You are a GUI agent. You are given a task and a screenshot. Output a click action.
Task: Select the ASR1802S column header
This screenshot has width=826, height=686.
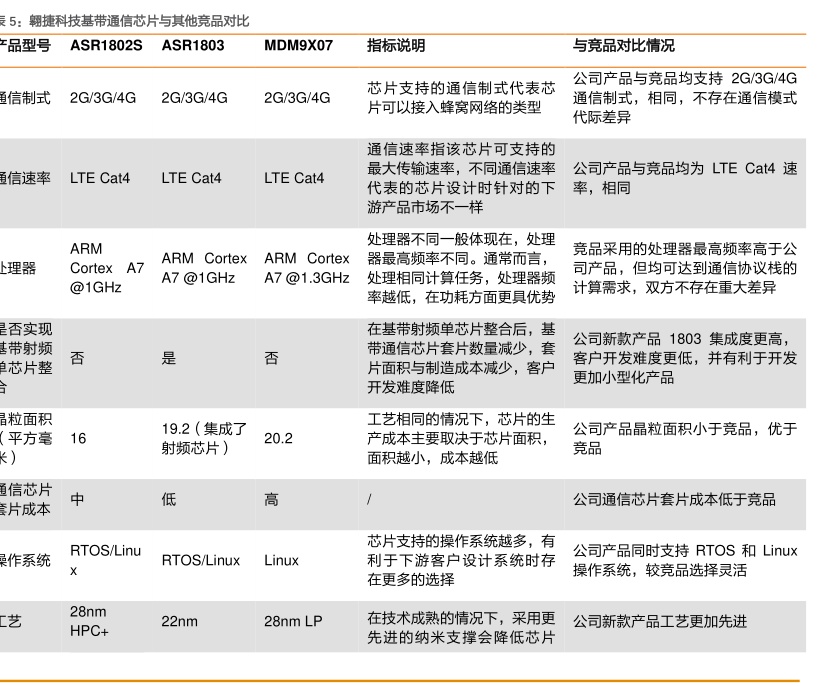105,46
